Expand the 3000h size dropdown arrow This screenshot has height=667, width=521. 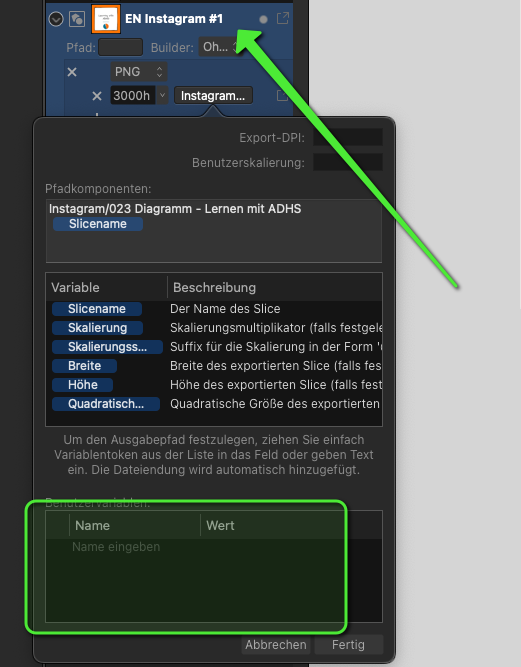[x=162, y=95]
